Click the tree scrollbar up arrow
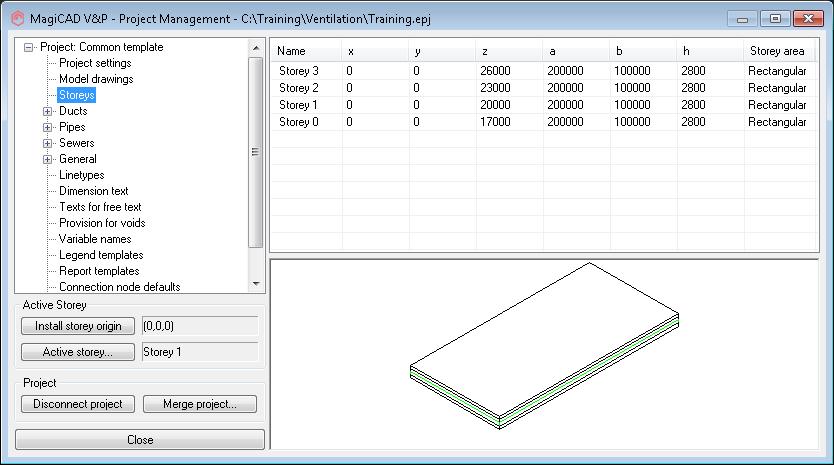Image resolution: width=834 pixels, height=465 pixels. (x=256, y=48)
